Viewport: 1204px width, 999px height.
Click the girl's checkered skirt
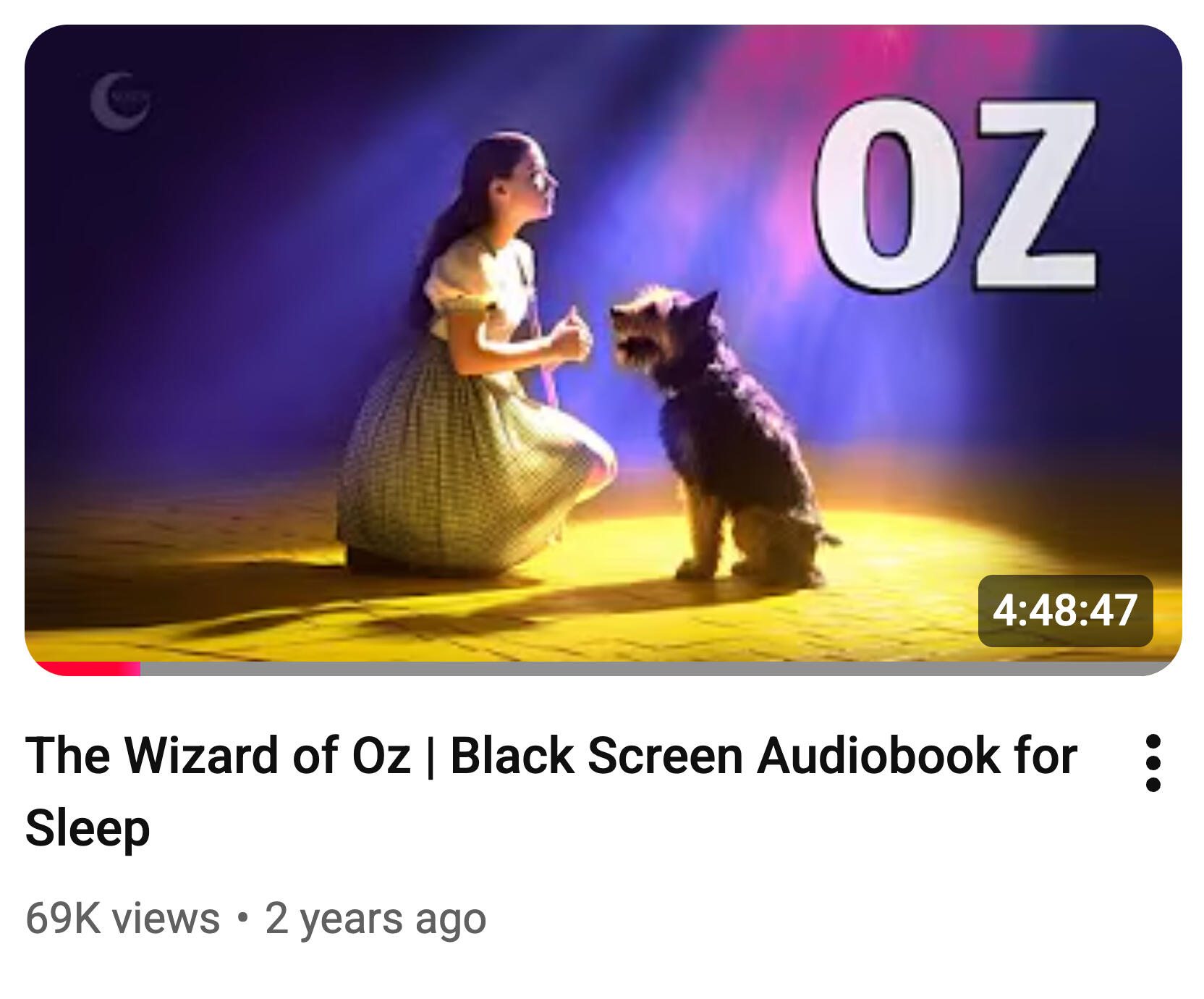(x=463, y=463)
